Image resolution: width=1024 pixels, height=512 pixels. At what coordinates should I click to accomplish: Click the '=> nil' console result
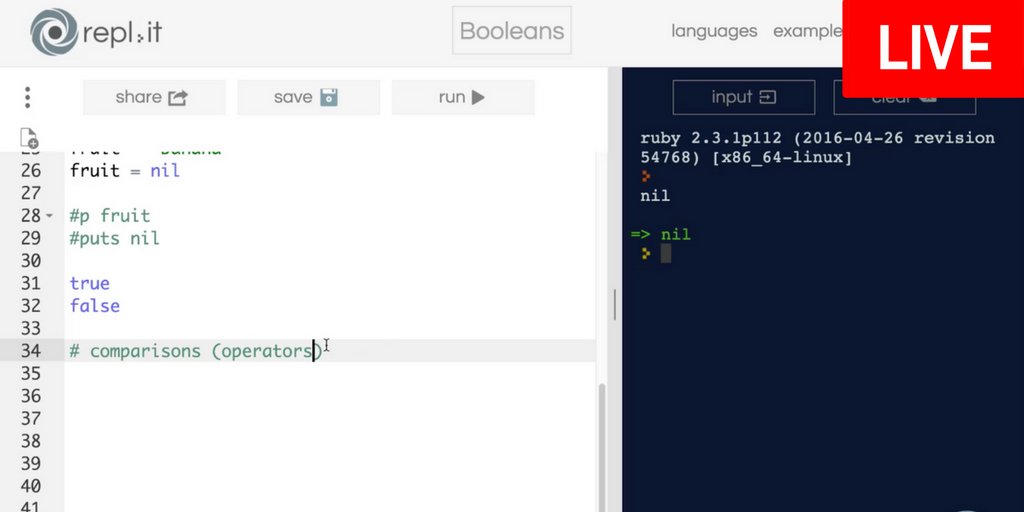[x=661, y=234]
